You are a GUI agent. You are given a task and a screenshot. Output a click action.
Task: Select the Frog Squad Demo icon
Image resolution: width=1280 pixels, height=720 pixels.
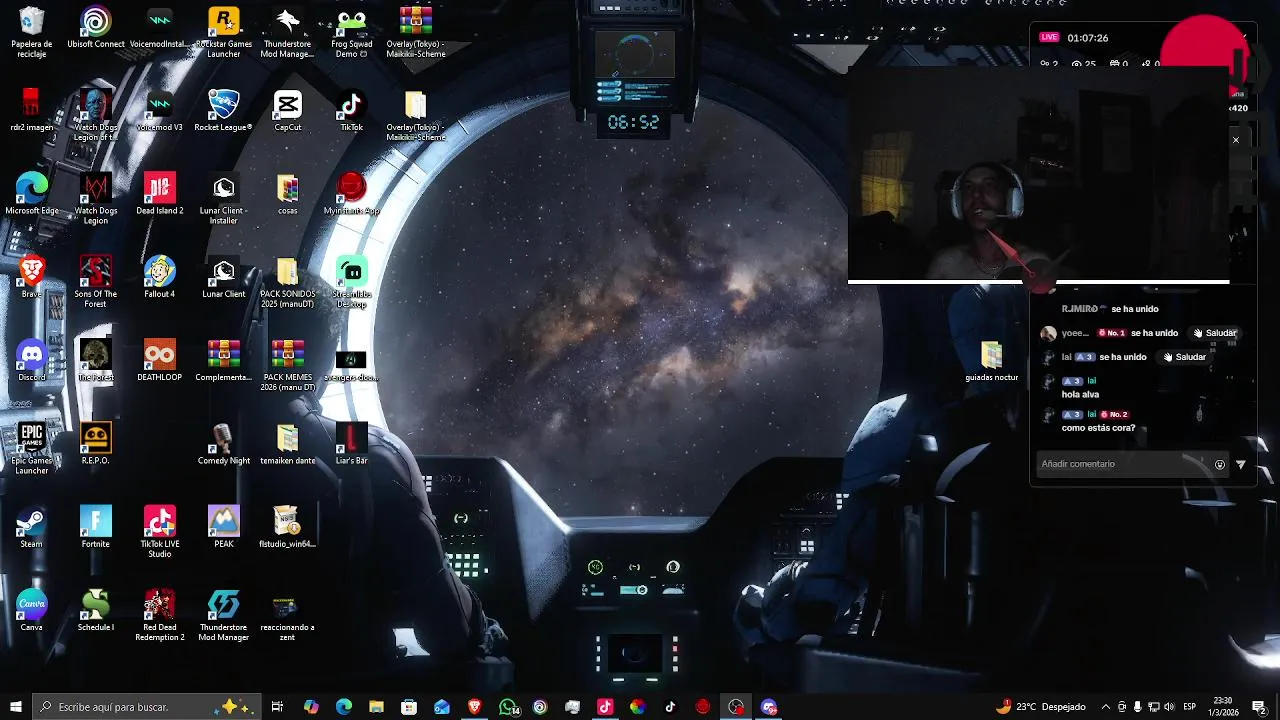[352, 32]
